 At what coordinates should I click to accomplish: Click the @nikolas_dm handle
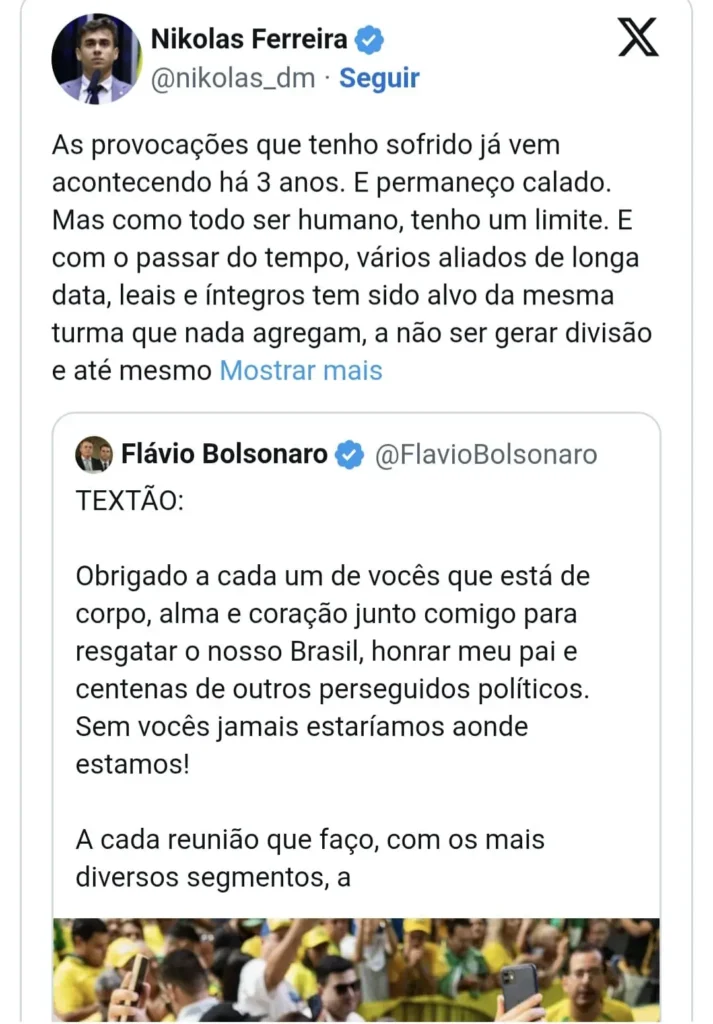pyautogui.click(x=232, y=78)
